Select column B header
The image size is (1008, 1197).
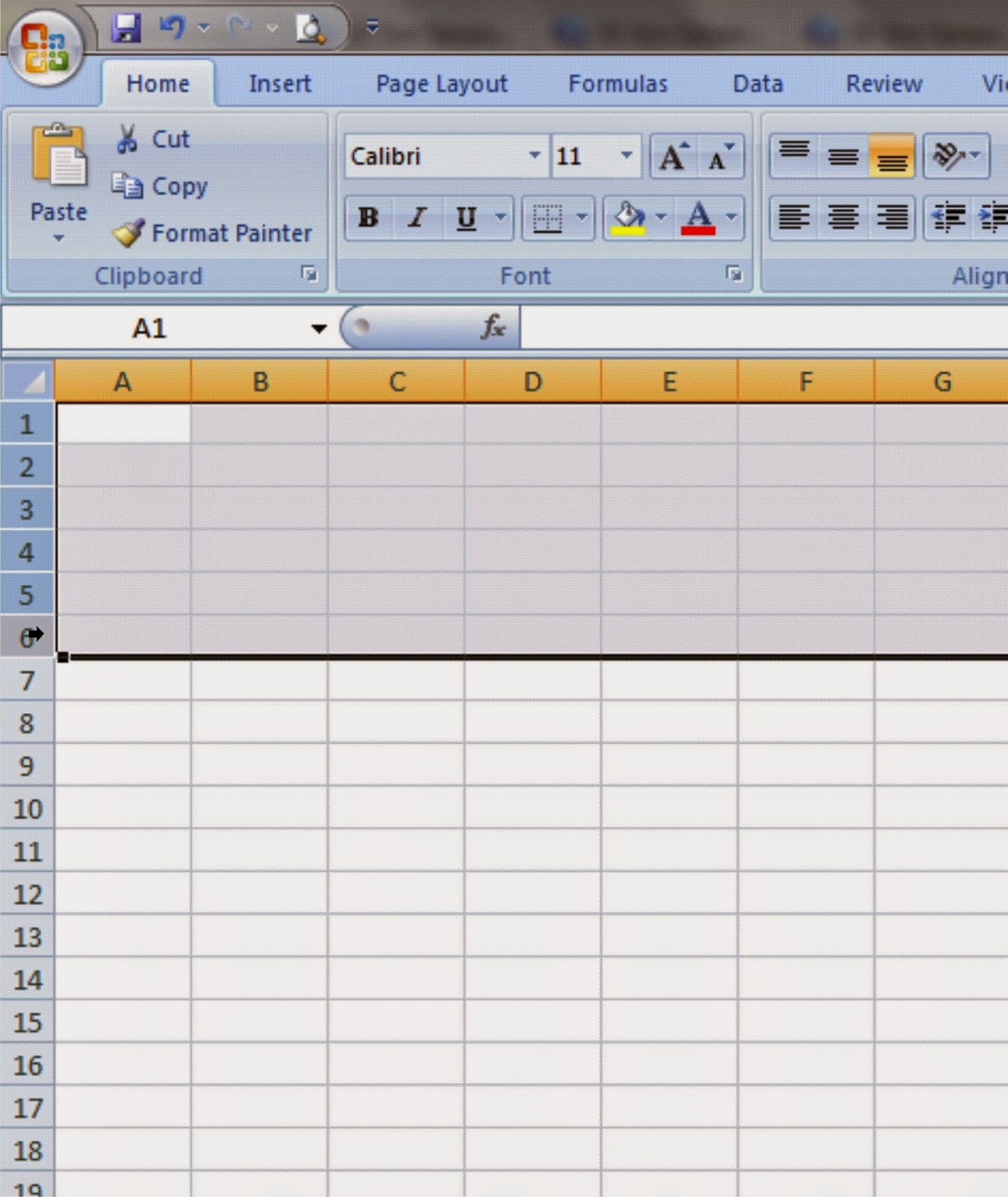pyautogui.click(x=260, y=382)
